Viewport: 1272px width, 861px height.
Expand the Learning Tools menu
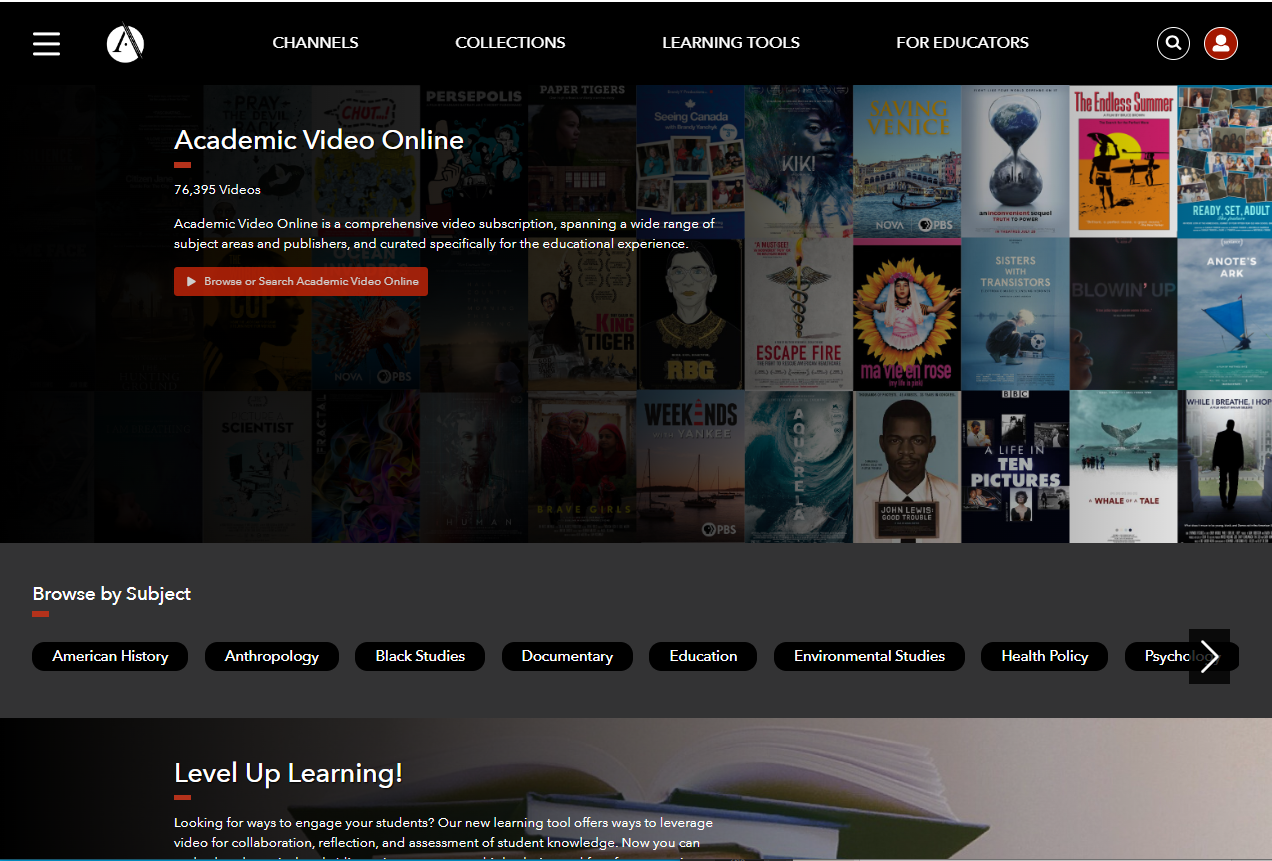[x=730, y=43]
